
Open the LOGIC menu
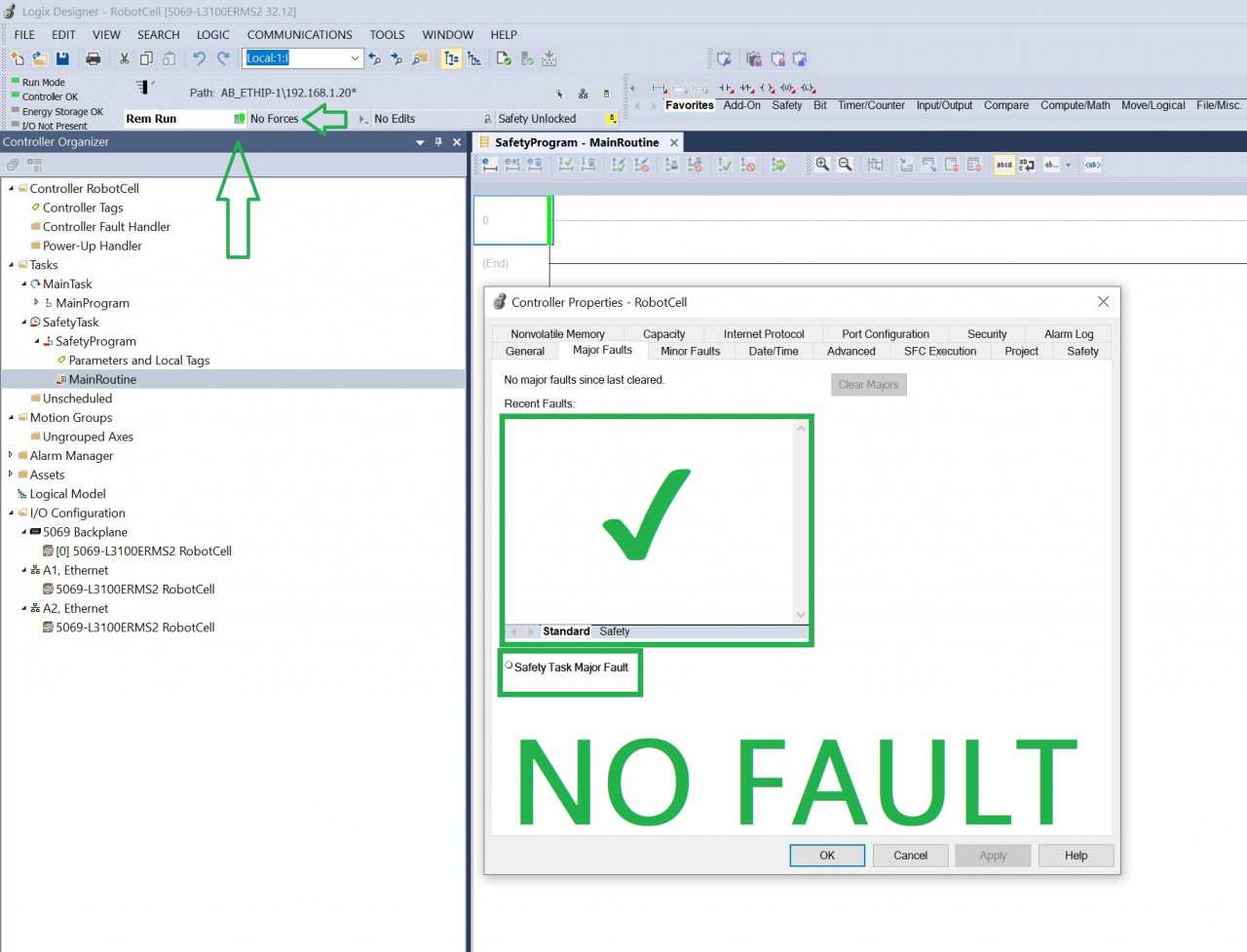[x=212, y=34]
